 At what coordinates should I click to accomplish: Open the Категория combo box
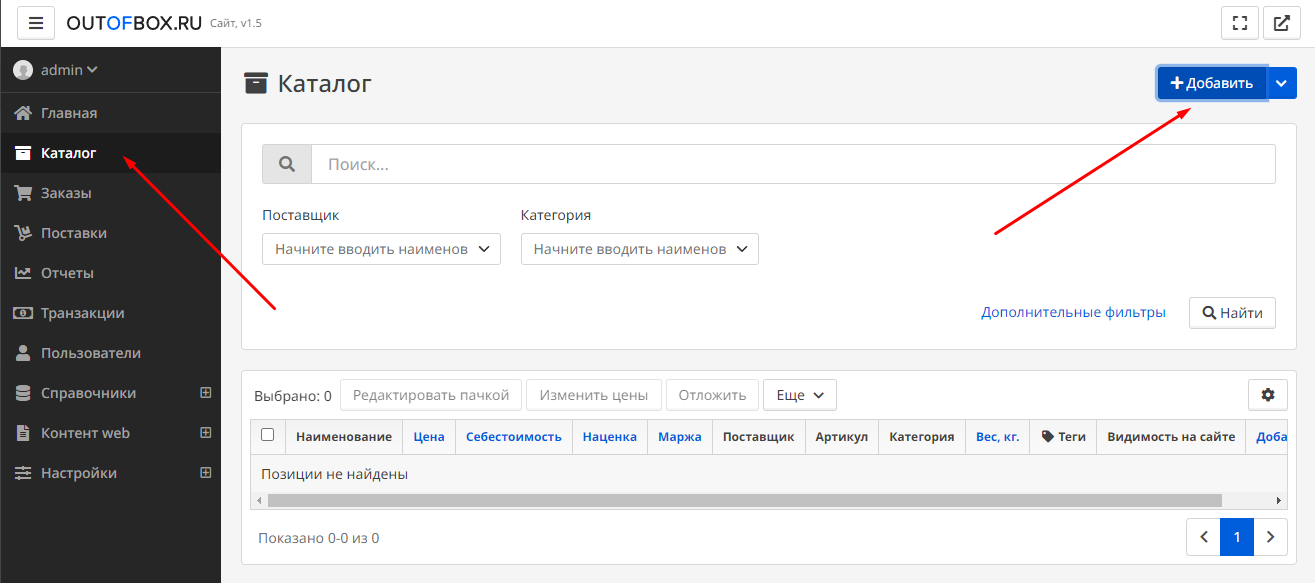point(640,249)
